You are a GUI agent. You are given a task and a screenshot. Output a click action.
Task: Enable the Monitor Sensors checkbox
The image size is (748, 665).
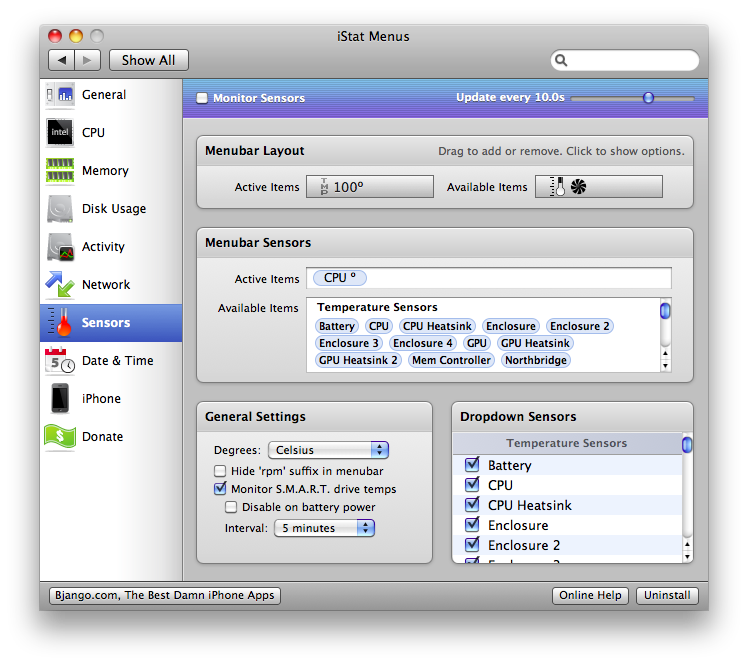[x=202, y=98]
